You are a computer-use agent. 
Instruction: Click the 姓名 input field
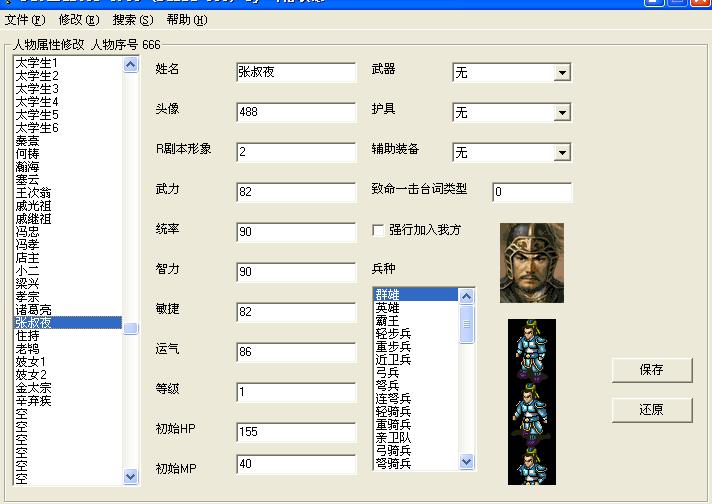[296, 72]
